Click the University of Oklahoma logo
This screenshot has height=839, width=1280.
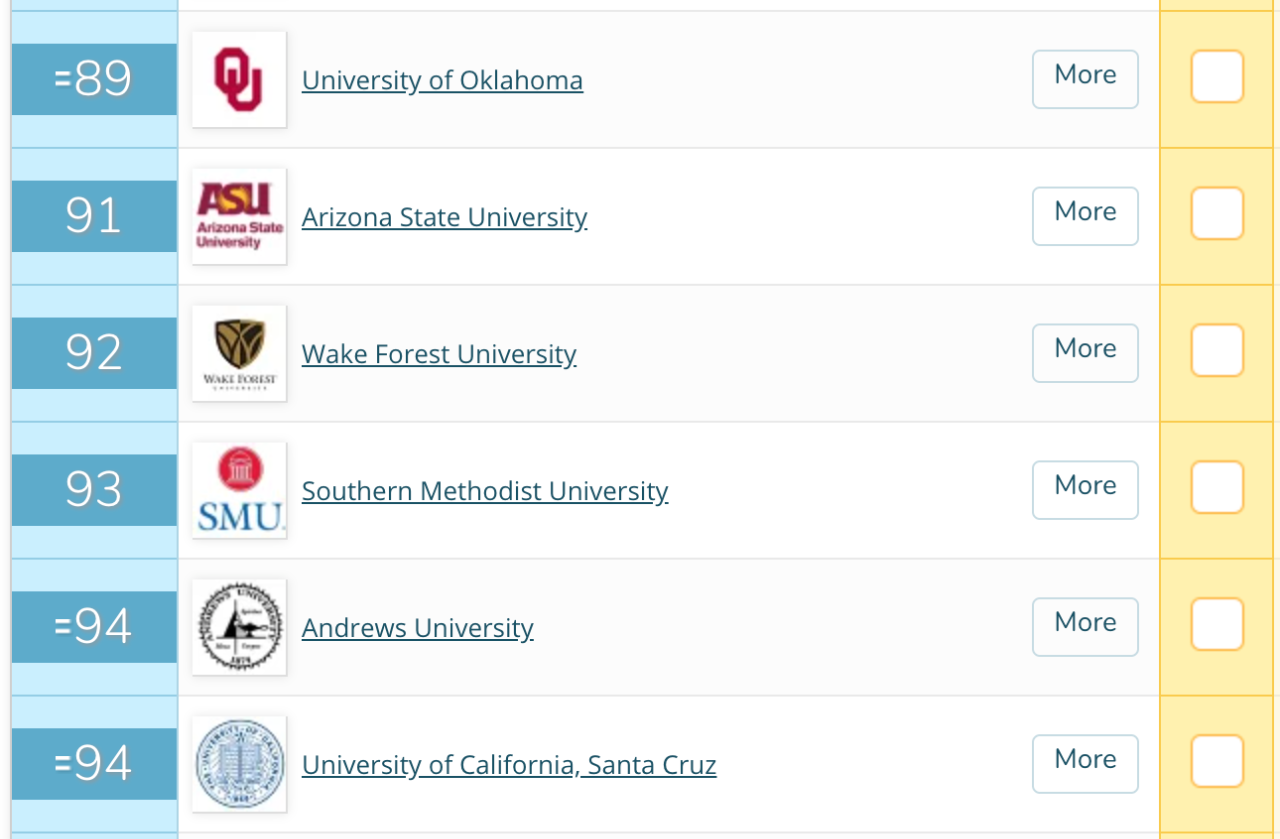tap(239, 79)
